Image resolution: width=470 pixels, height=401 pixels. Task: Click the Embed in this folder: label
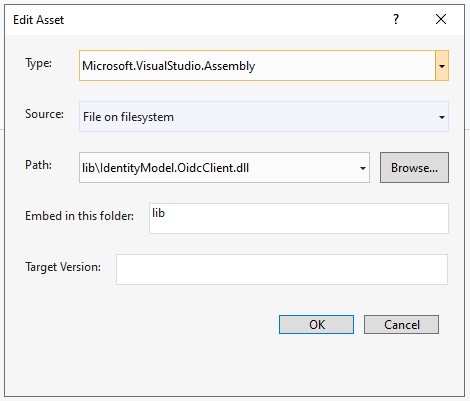click(79, 216)
